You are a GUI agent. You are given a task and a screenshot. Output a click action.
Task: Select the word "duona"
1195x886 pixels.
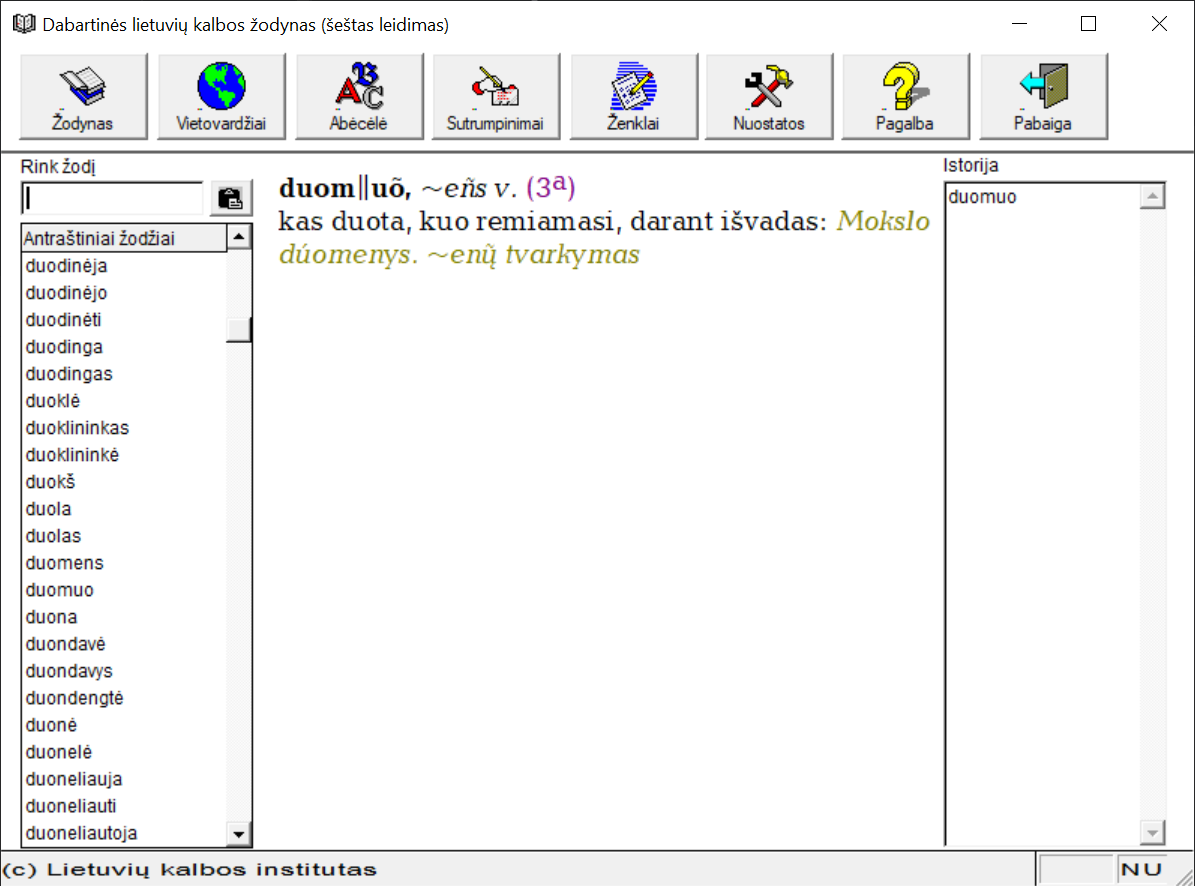51,617
